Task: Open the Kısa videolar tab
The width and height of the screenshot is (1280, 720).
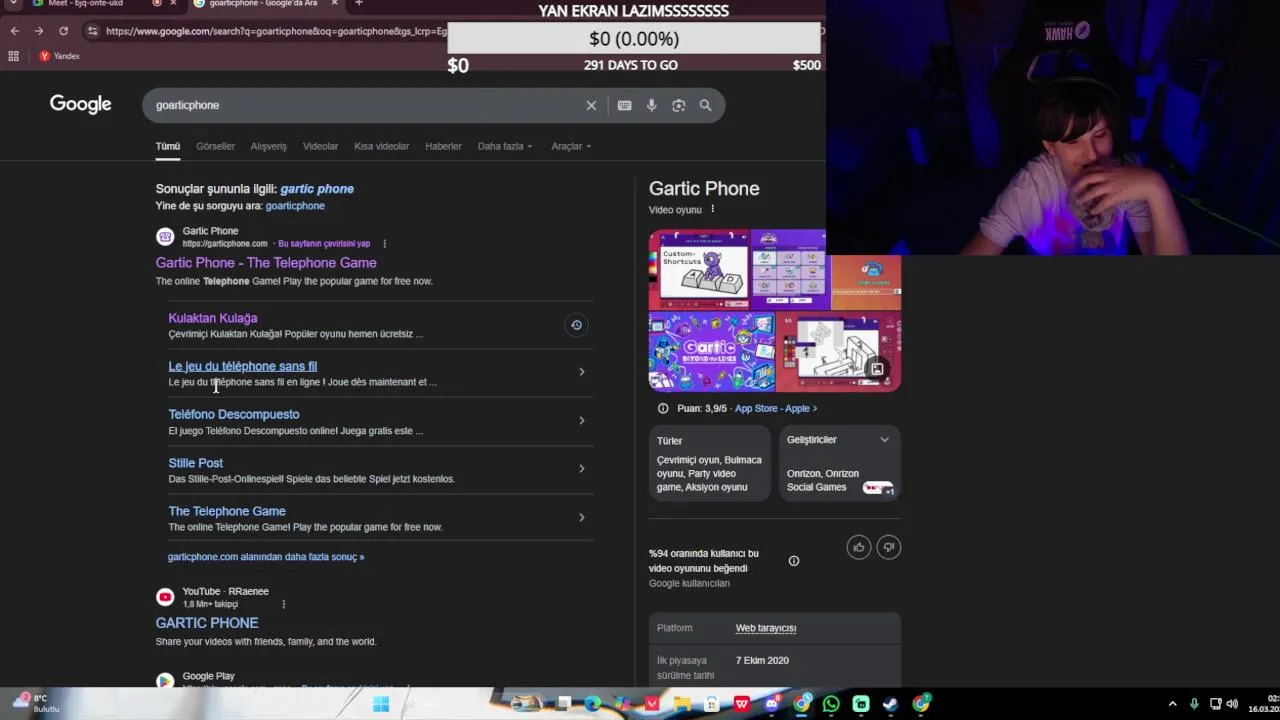Action: pyautogui.click(x=381, y=146)
